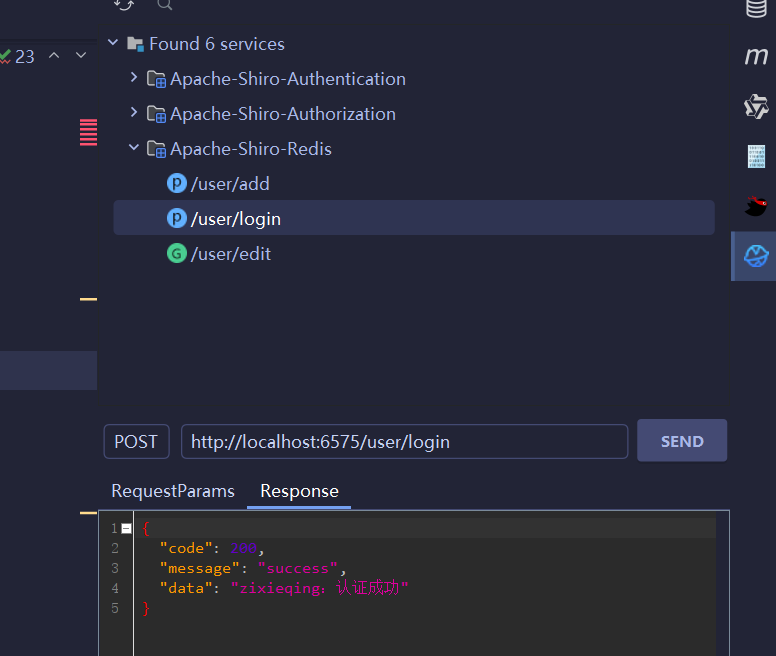The image size is (776, 656).
Task: Expand the Apache-Shiro-Authentication node
Action: pyautogui.click(x=133, y=77)
